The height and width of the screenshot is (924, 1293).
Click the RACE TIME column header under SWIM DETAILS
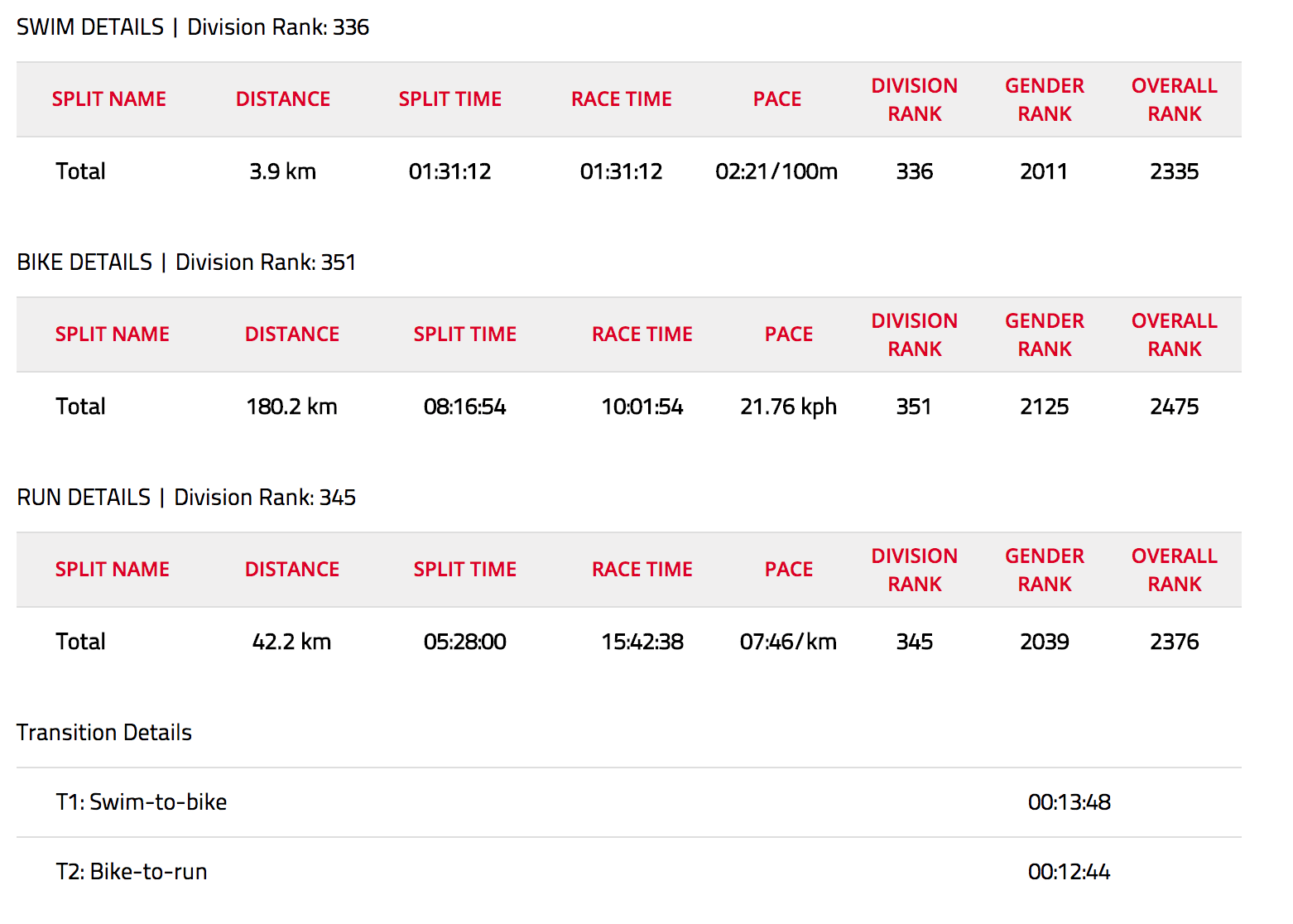621,99
